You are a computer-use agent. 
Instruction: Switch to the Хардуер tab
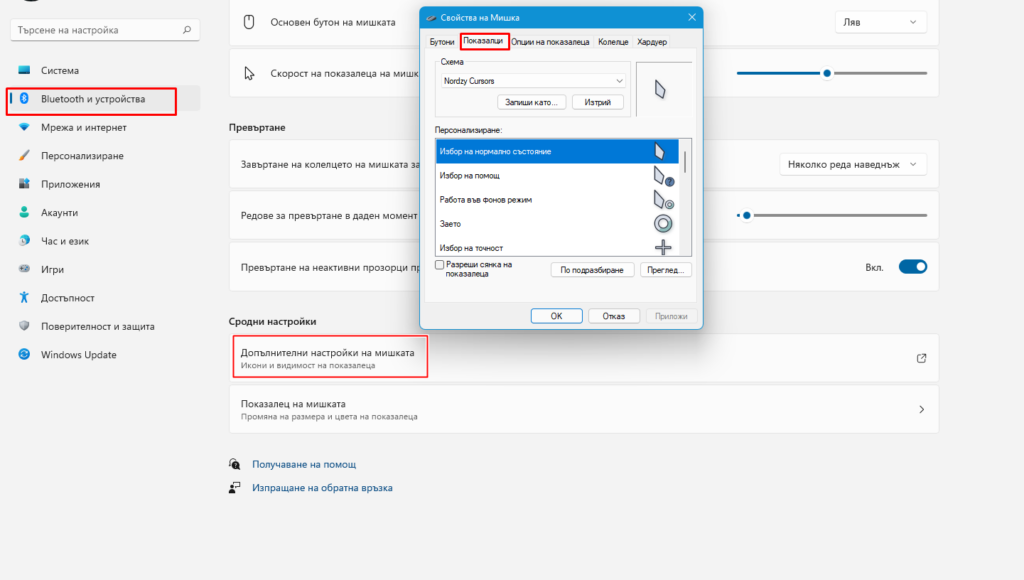point(652,42)
